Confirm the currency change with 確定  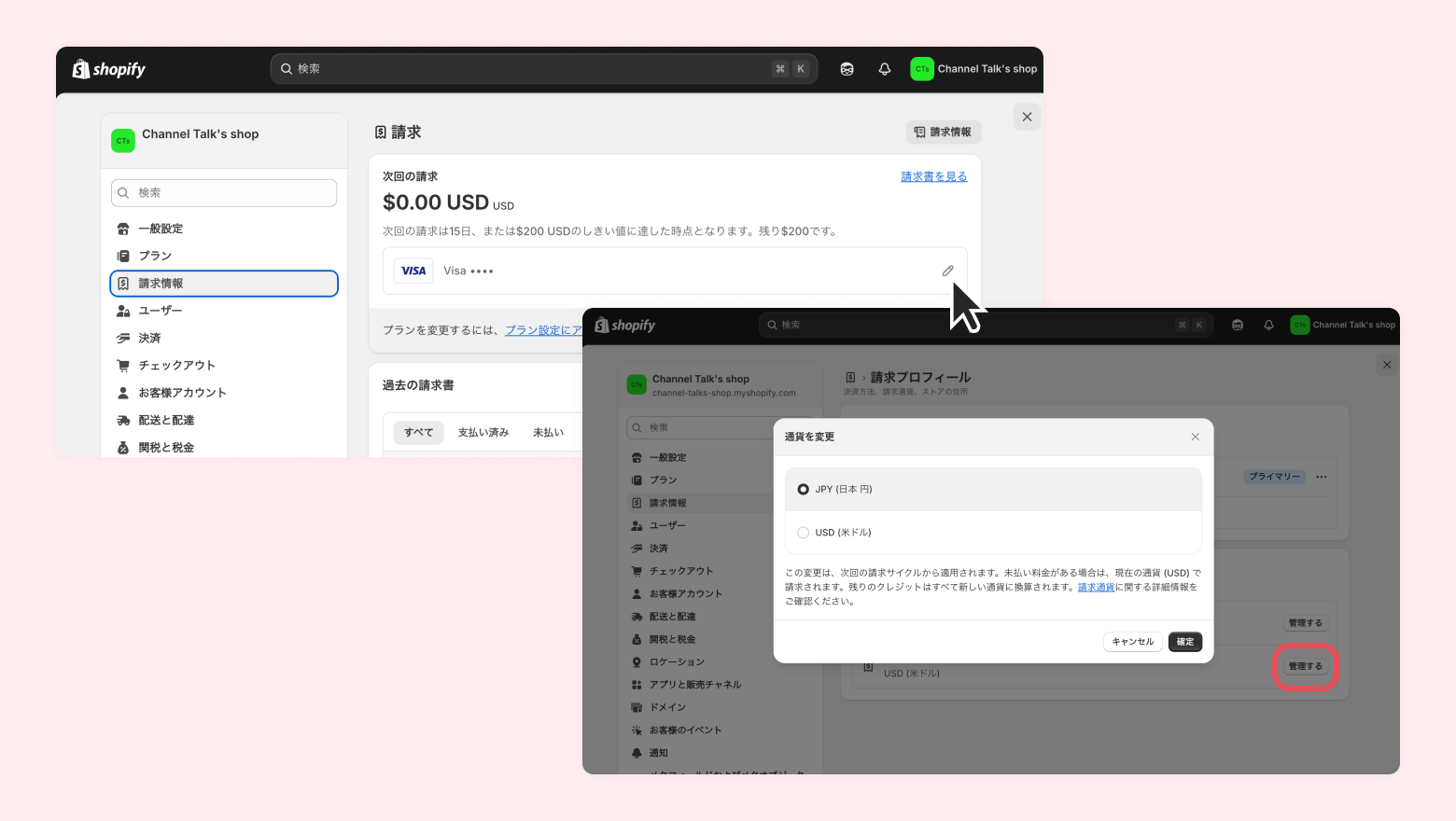pyautogui.click(x=1185, y=642)
